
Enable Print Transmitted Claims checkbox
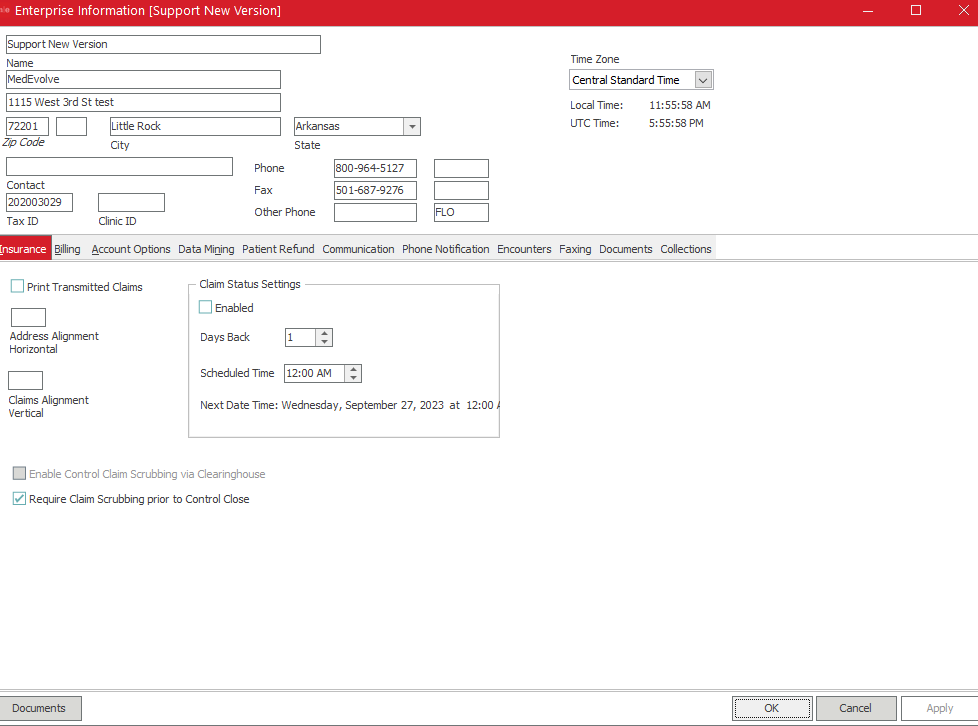click(x=17, y=287)
